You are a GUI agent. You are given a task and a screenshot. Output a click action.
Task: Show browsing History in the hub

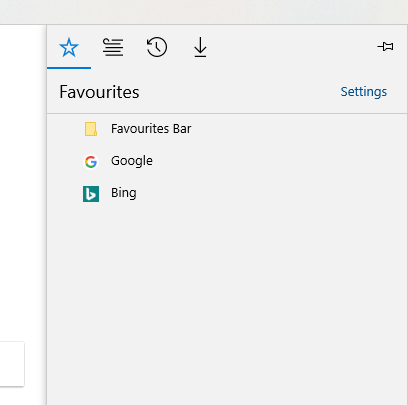pos(157,47)
